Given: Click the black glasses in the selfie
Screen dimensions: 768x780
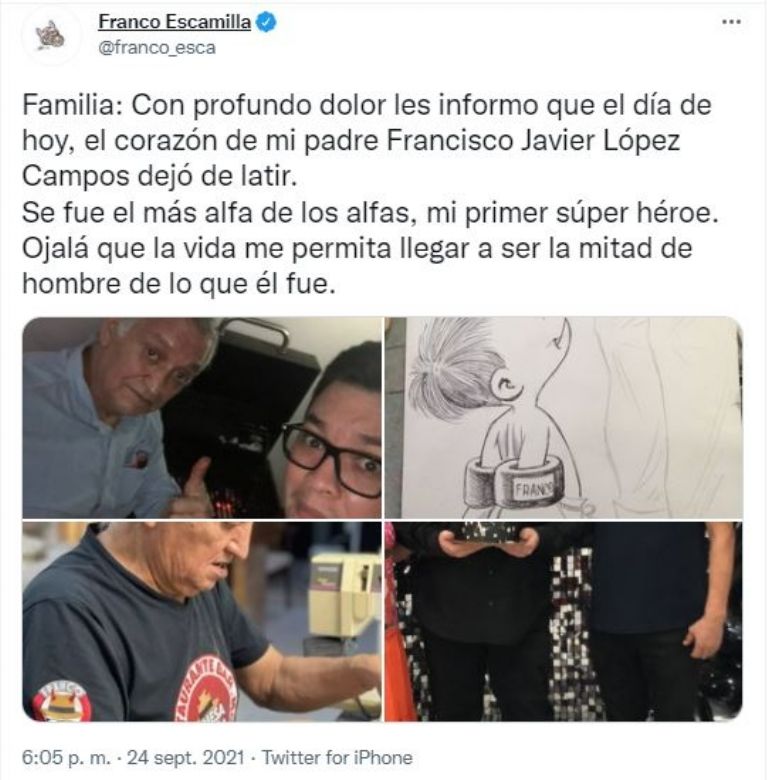Looking at the screenshot, I should click(x=331, y=457).
